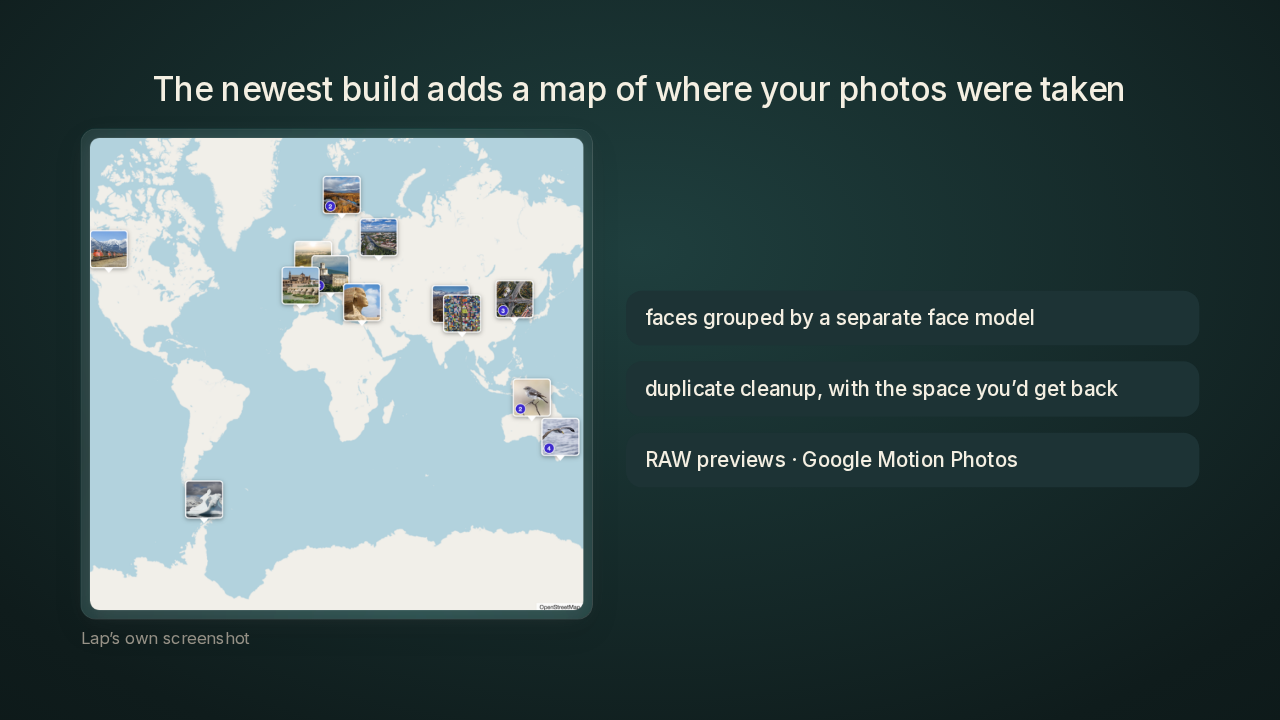The width and height of the screenshot is (1280, 720).
Task: Open the Sphinx photo pin over Egypt
Action: point(362,302)
